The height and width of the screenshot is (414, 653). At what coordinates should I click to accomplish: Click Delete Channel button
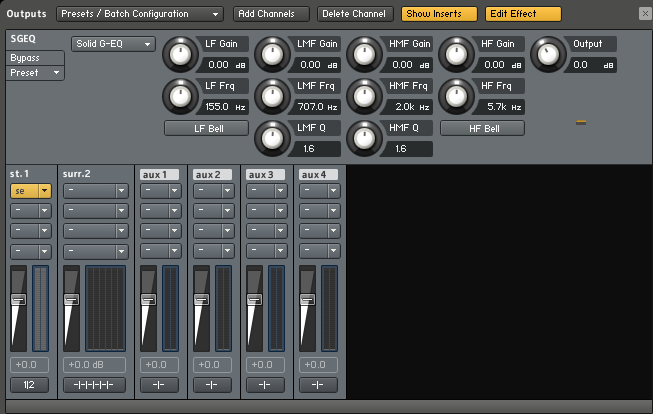click(355, 14)
